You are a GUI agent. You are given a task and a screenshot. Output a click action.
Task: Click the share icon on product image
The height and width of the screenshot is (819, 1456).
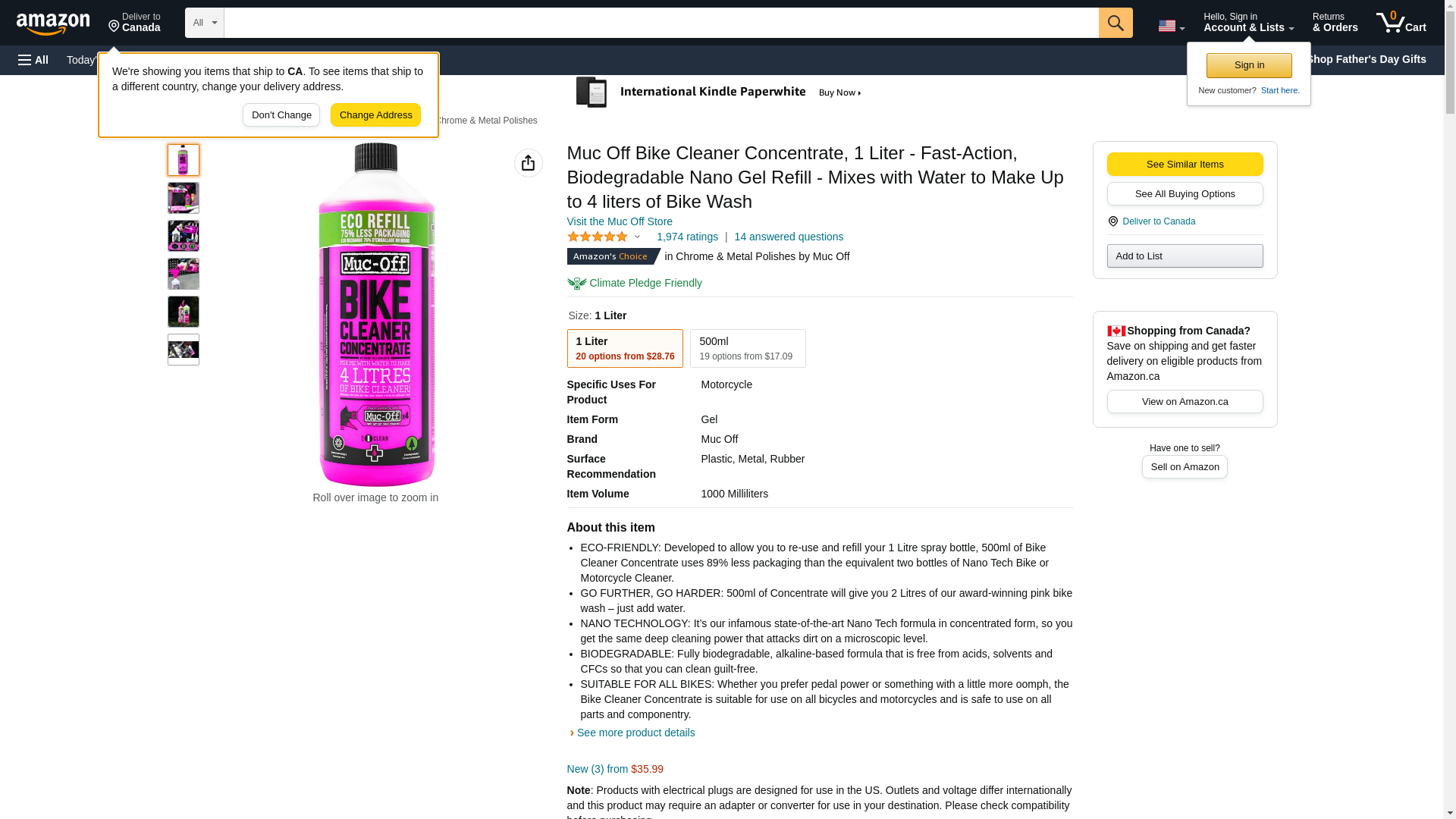tap(528, 163)
